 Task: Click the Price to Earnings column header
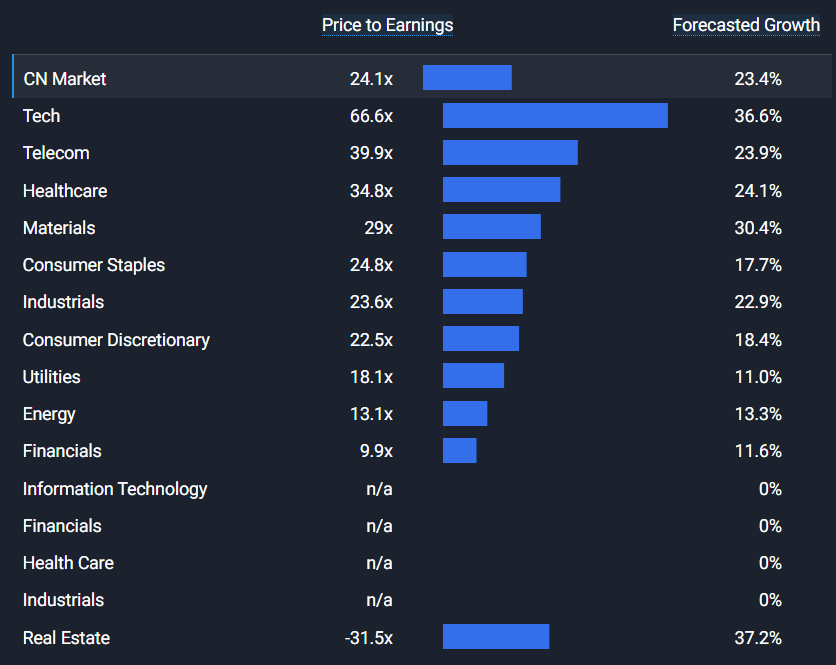[x=387, y=25]
